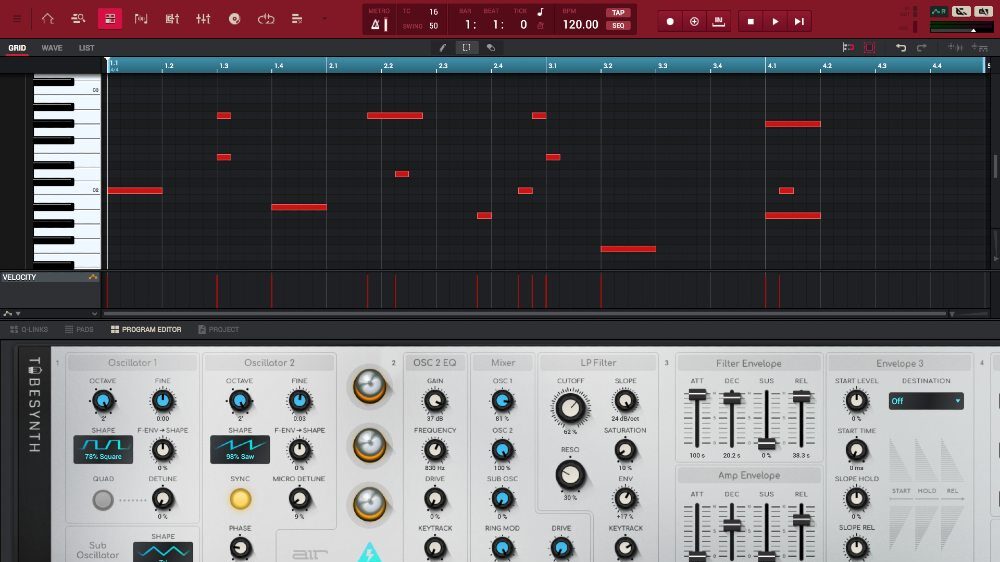This screenshot has height=562, width=1000.
Task: Click the Filter Envelope ATT slider
Action: (696, 396)
